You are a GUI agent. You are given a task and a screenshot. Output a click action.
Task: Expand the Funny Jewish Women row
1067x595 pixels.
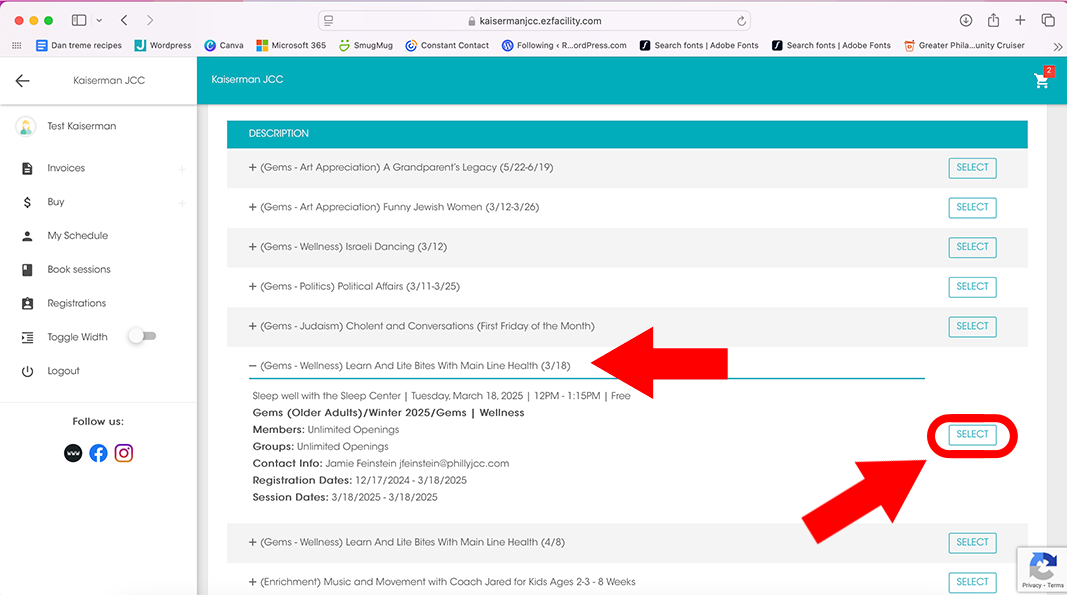click(253, 207)
